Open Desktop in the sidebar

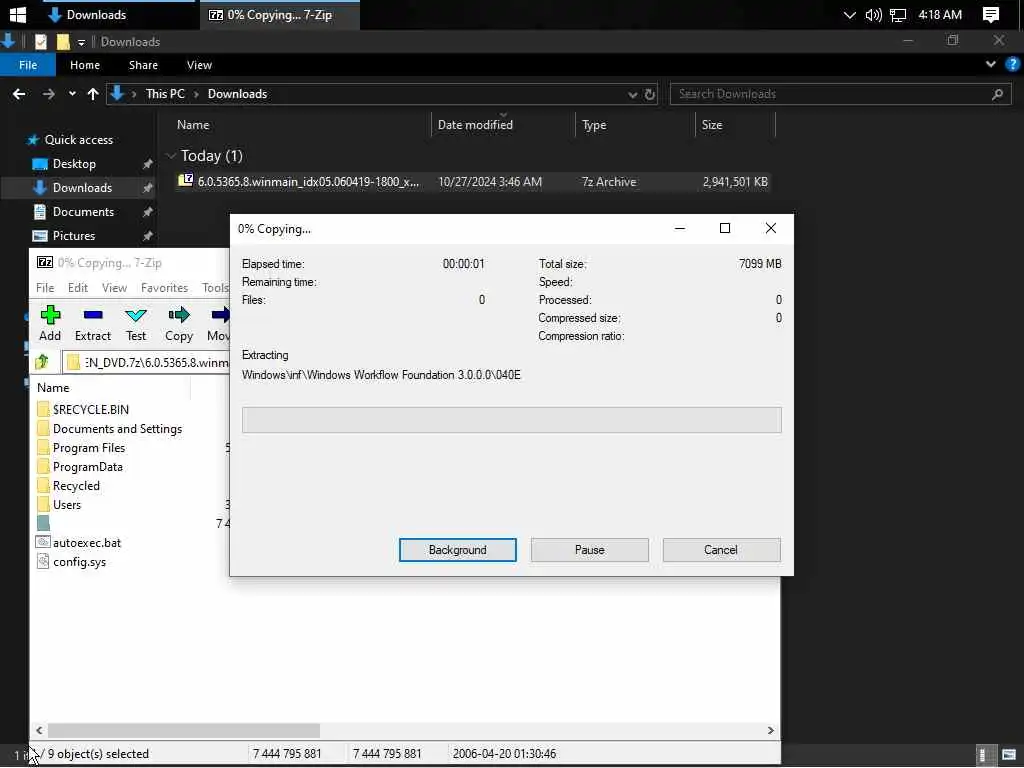click(x=74, y=164)
